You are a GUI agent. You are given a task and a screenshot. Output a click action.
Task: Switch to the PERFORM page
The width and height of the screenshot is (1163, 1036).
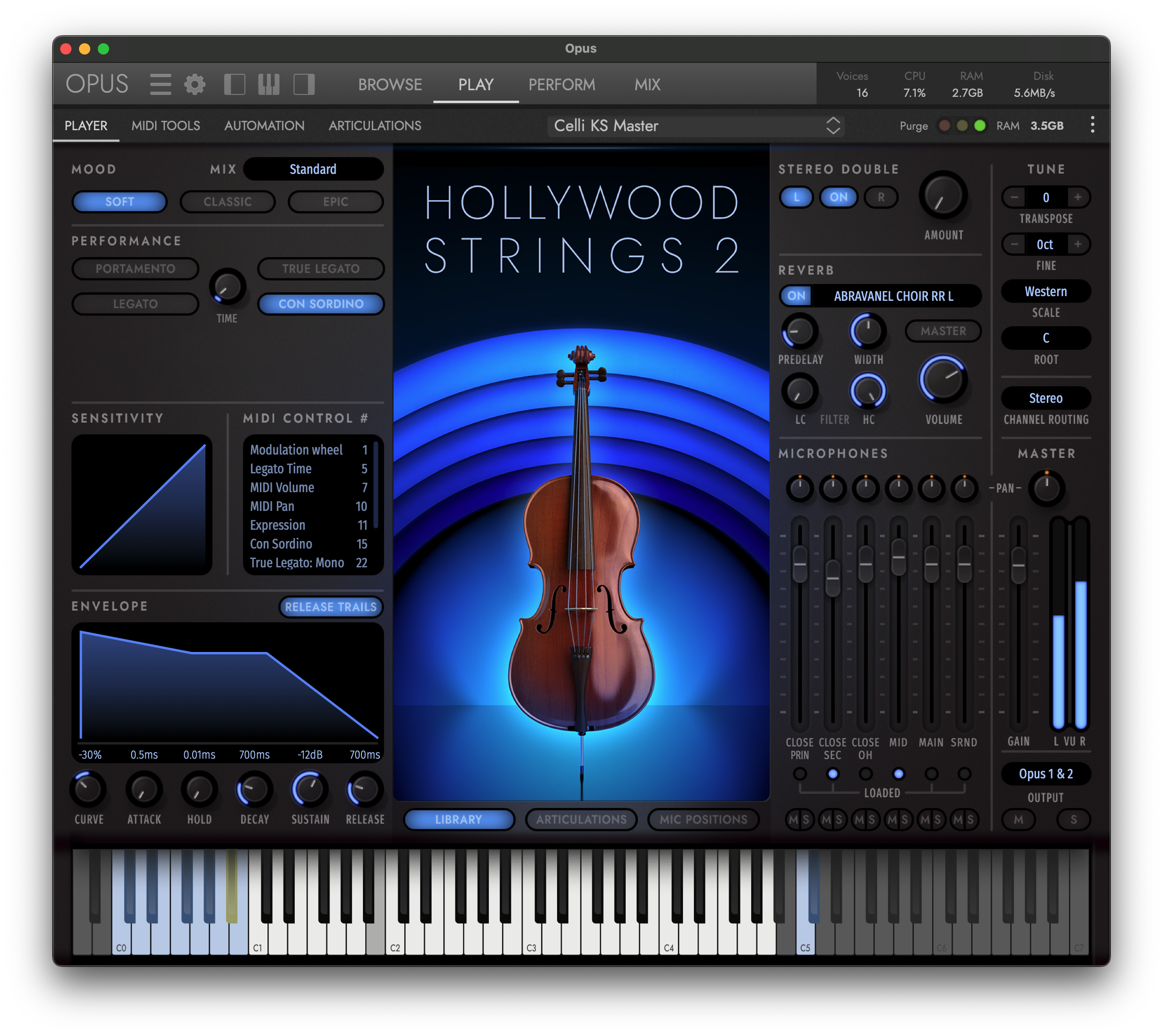pyautogui.click(x=562, y=84)
